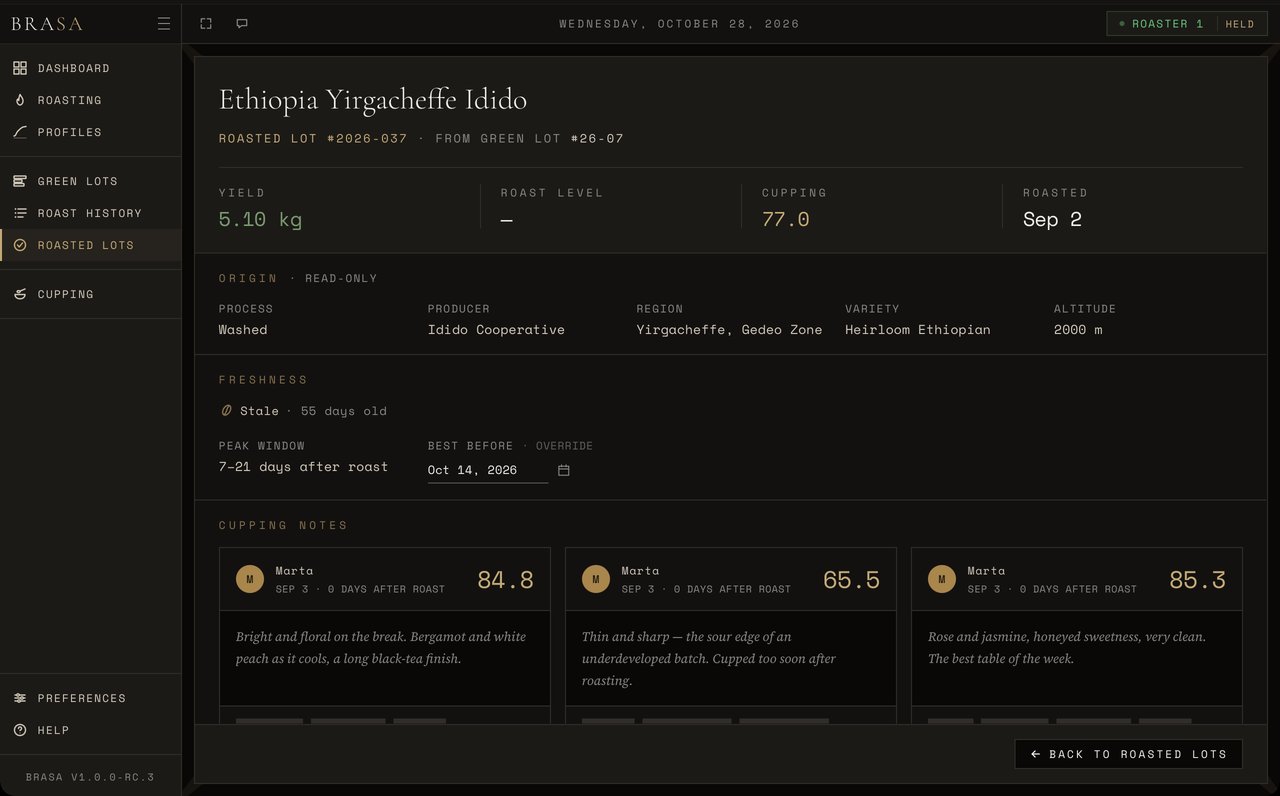
Task: Open the comments speech bubble icon
Action: 242,24
